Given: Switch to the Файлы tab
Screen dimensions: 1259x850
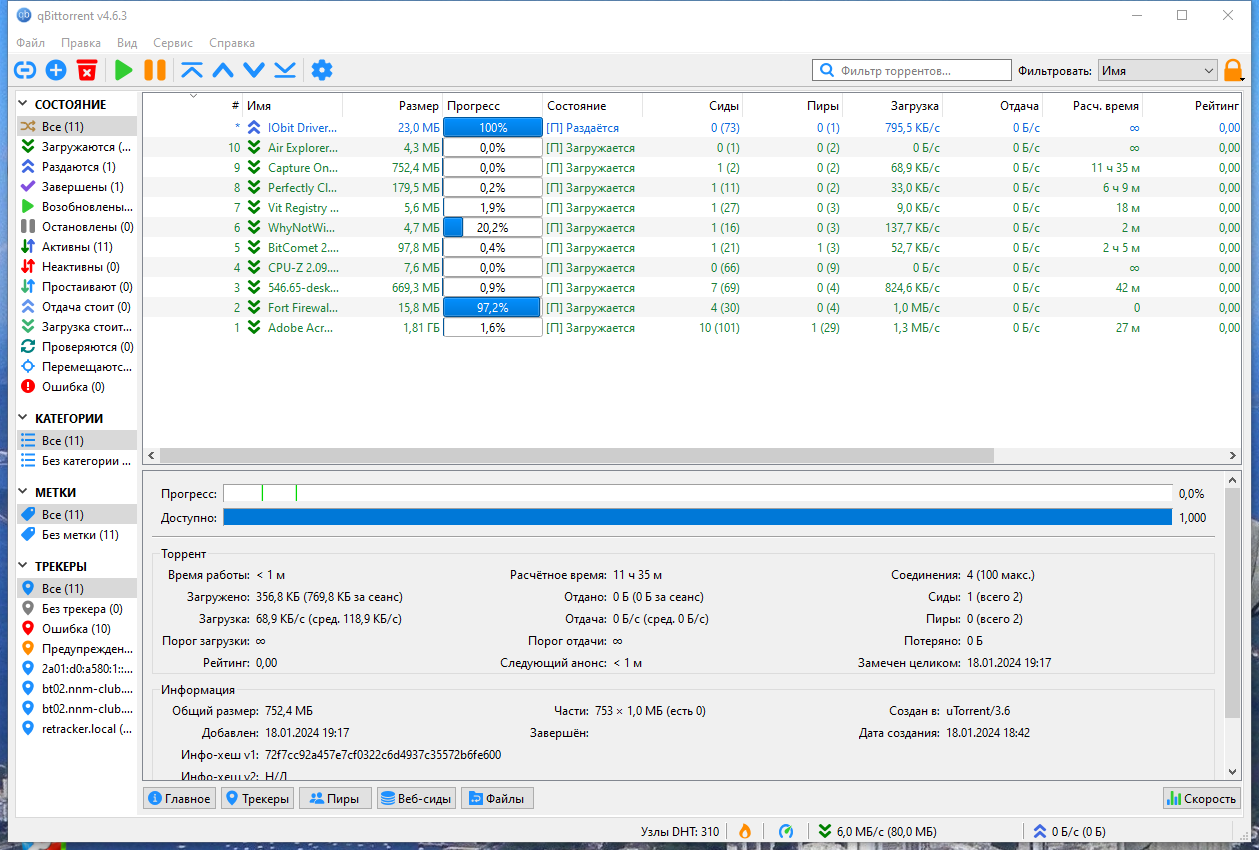Looking at the screenshot, I should click(496, 797).
